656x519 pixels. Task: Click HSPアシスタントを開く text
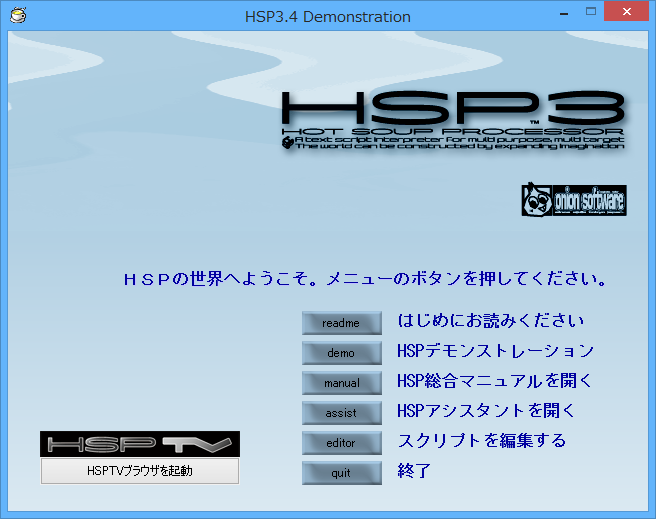(486, 411)
